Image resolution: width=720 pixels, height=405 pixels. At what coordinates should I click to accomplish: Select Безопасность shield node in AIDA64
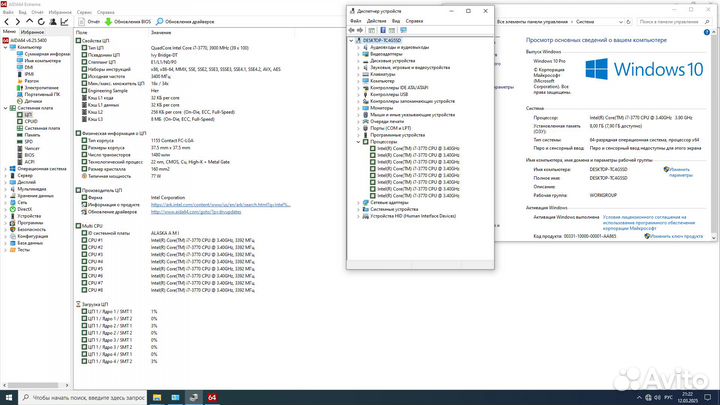pyautogui.click(x=31, y=229)
